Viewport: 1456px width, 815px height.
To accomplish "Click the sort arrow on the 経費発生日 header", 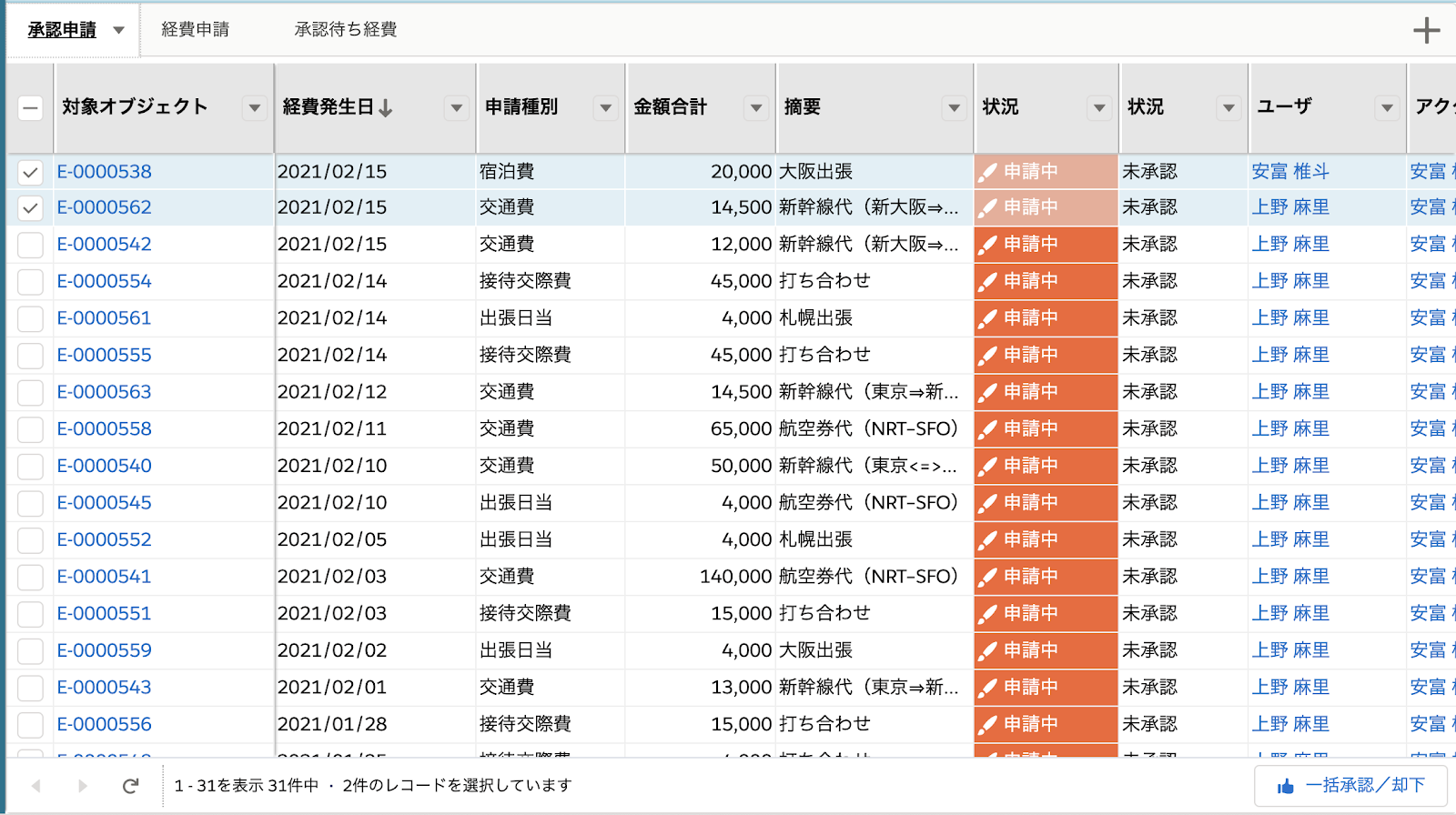I will [386, 107].
